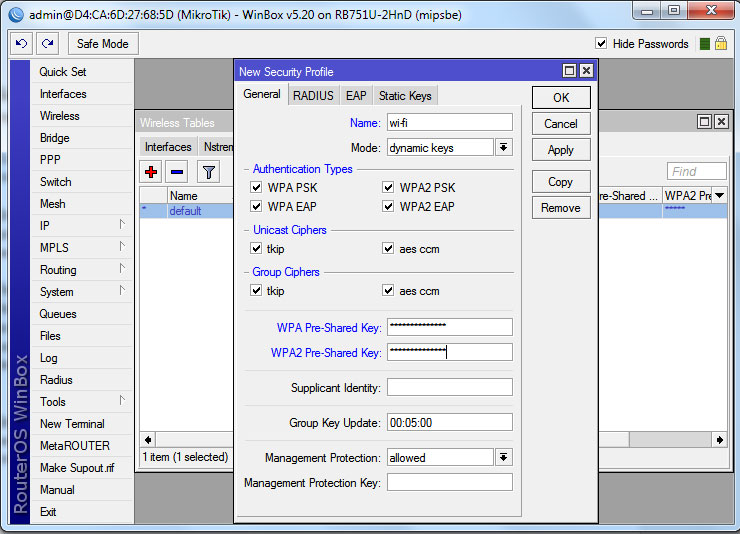Image resolution: width=740 pixels, height=534 pixels.
Task: Click the funnel filter icon
Action: pyautogui.click(x=208, y=172)
